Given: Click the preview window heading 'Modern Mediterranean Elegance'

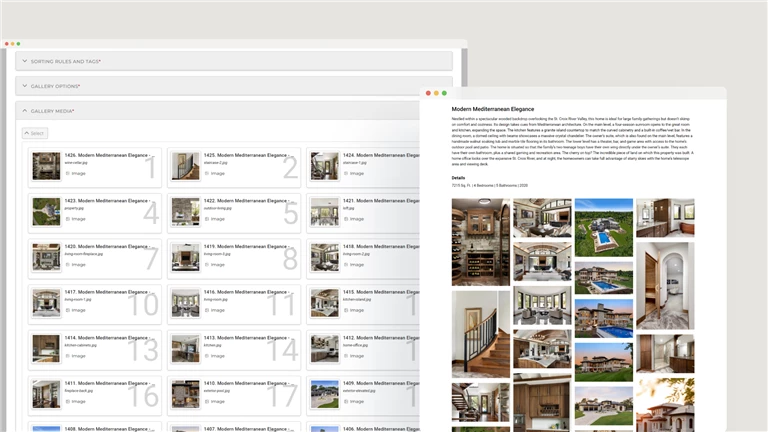Looking at the screenshot, I should pos(493,109).
